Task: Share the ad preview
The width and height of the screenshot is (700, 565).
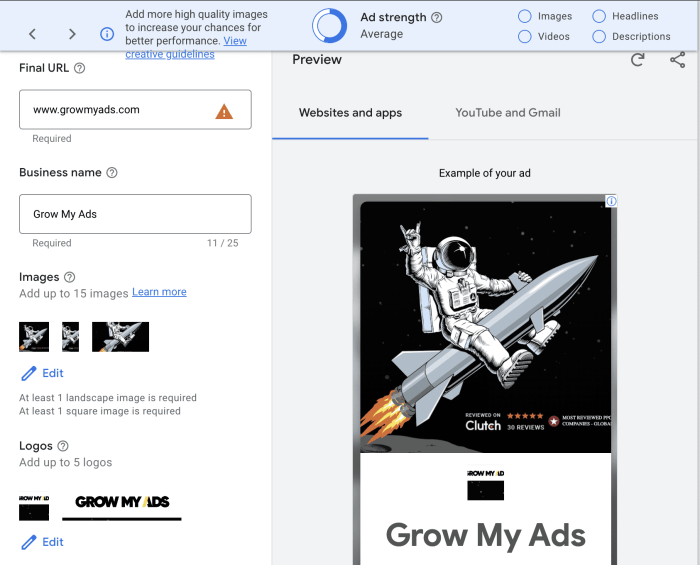Action: pyautogui.click(x=678, y=60)
